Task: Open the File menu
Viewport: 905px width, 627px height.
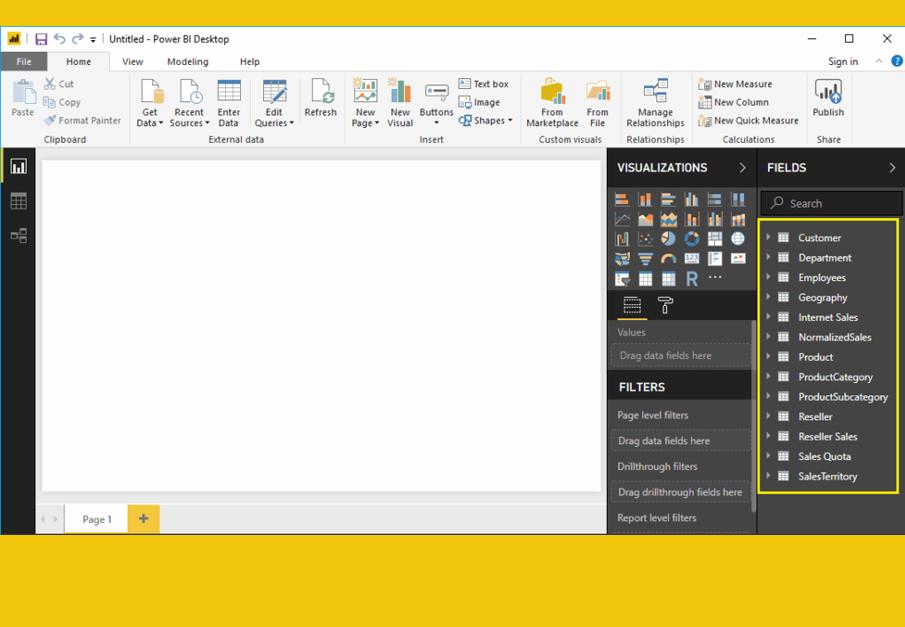Action: (23, 62)
